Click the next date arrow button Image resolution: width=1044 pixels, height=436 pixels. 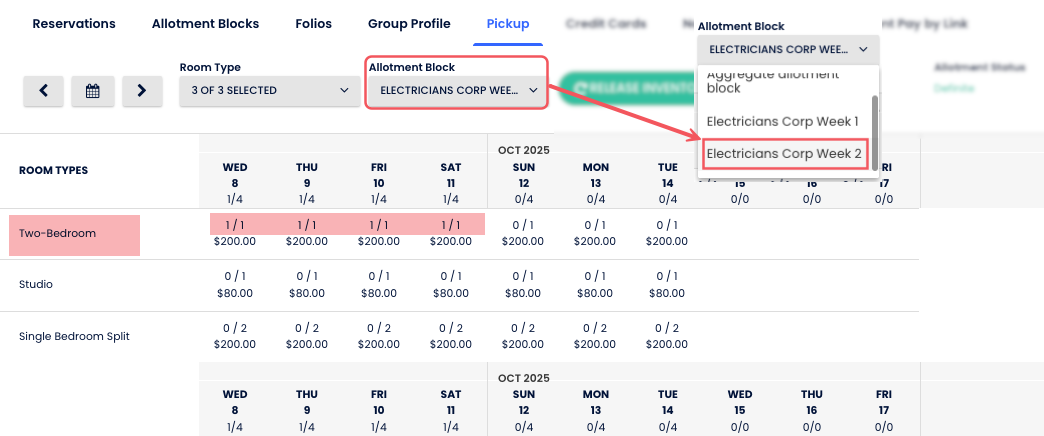tap(142, 91)
